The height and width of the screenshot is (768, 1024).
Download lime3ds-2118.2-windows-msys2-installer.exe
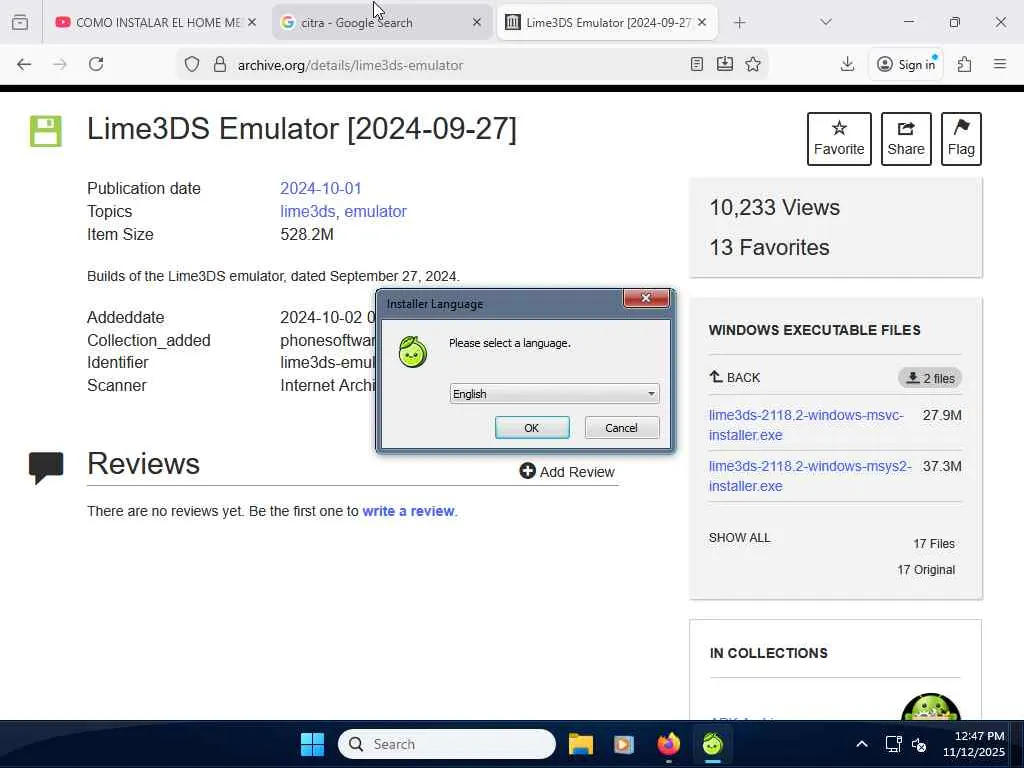tap(810, 476)
